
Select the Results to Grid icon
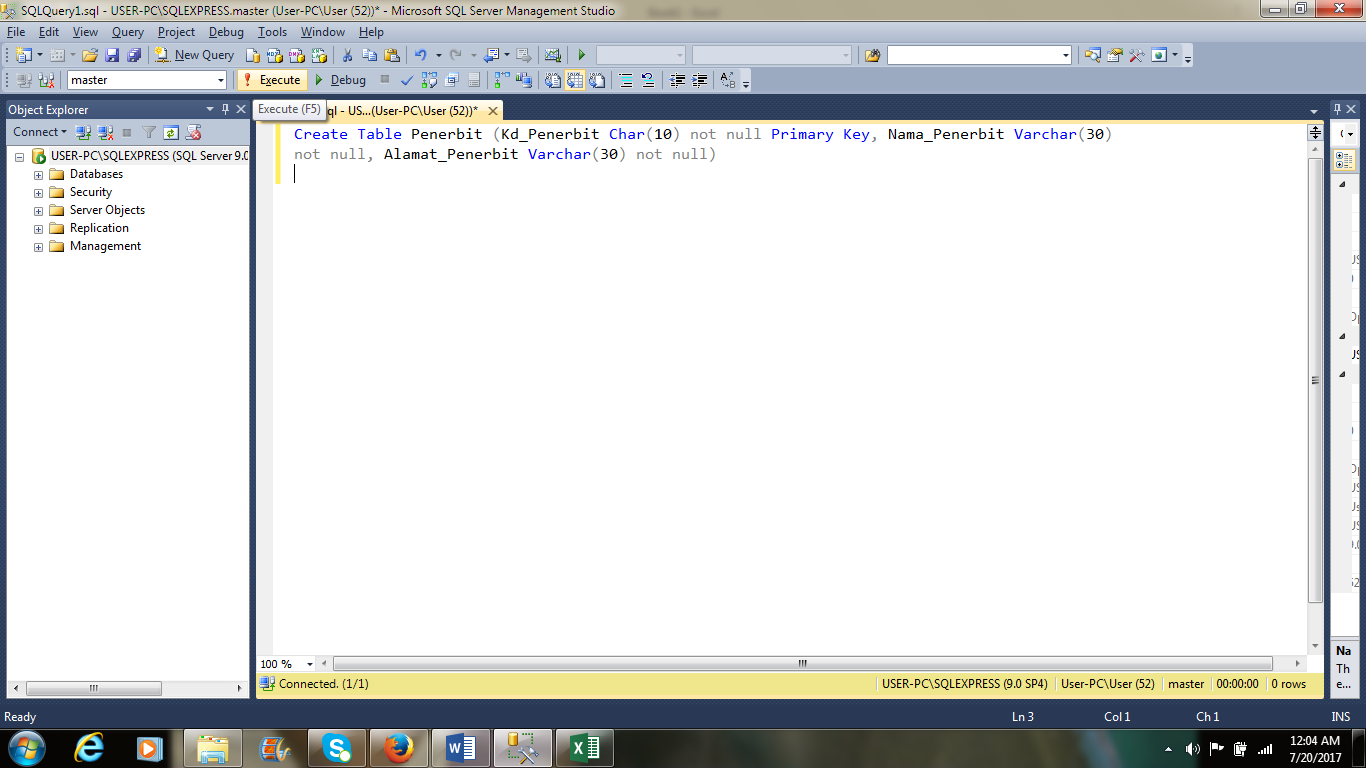pyautogui.click(x=577, y=80)
